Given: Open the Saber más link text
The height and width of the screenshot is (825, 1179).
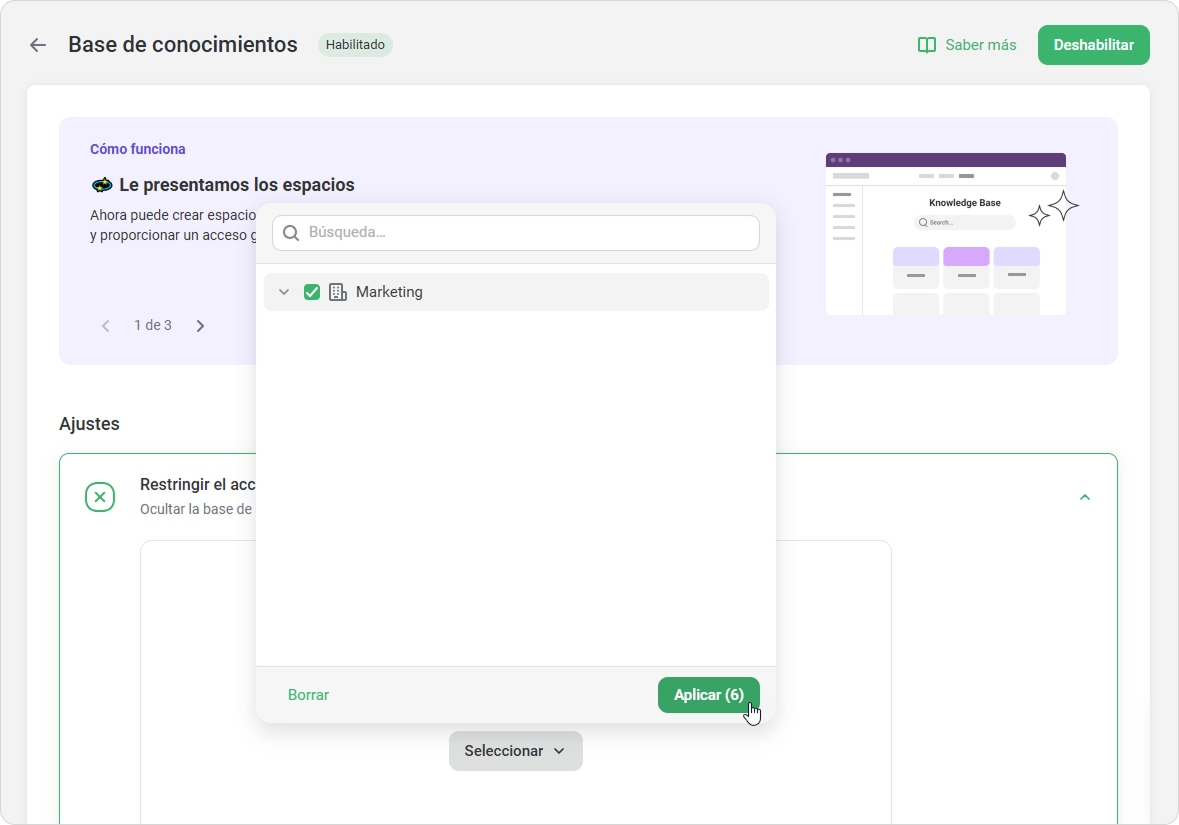Looking at the screenshot, I should tap(980, 45).
